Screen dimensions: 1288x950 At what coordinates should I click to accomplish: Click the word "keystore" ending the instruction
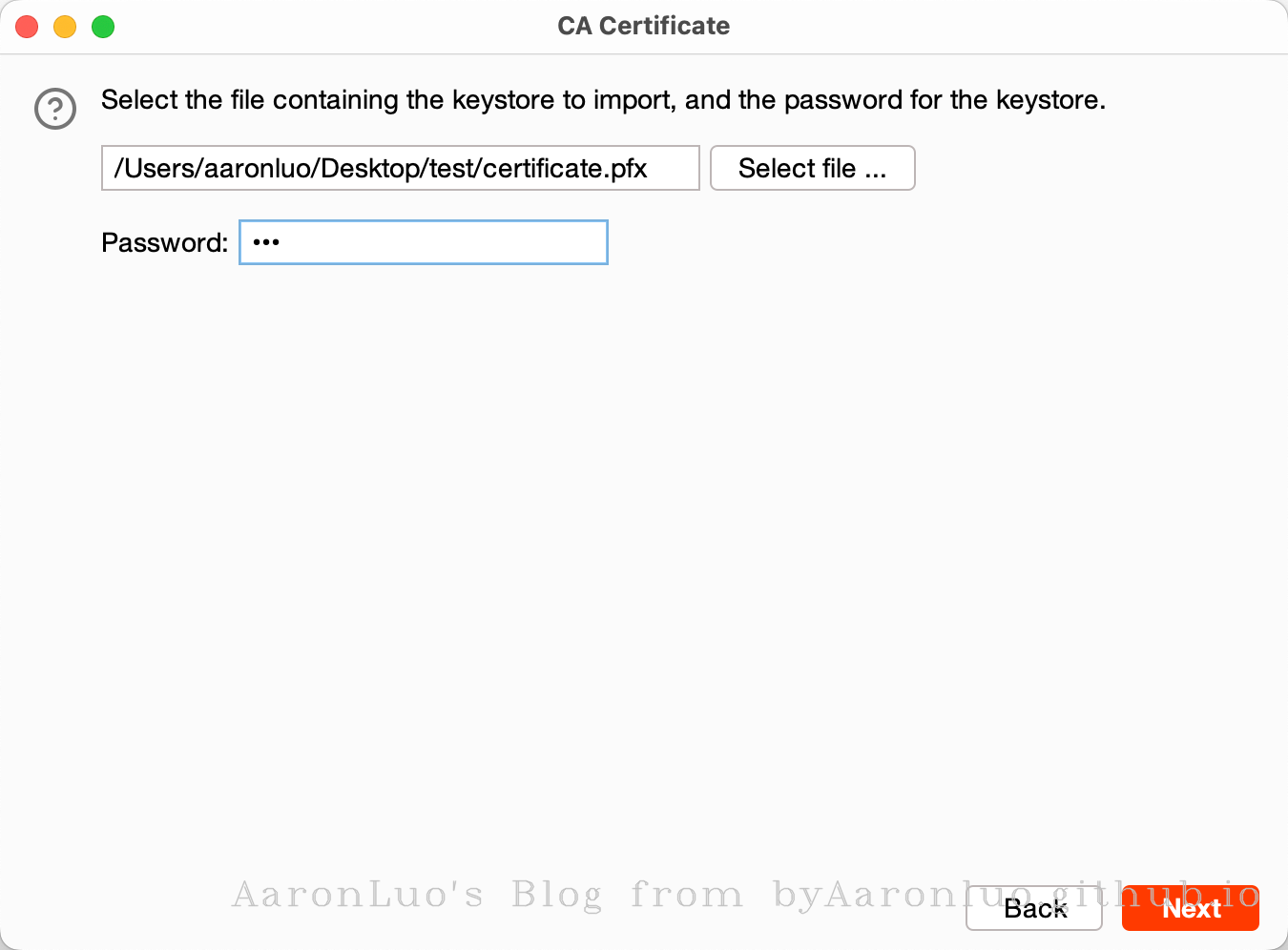pyautogui.click(x=1049, y=100)
